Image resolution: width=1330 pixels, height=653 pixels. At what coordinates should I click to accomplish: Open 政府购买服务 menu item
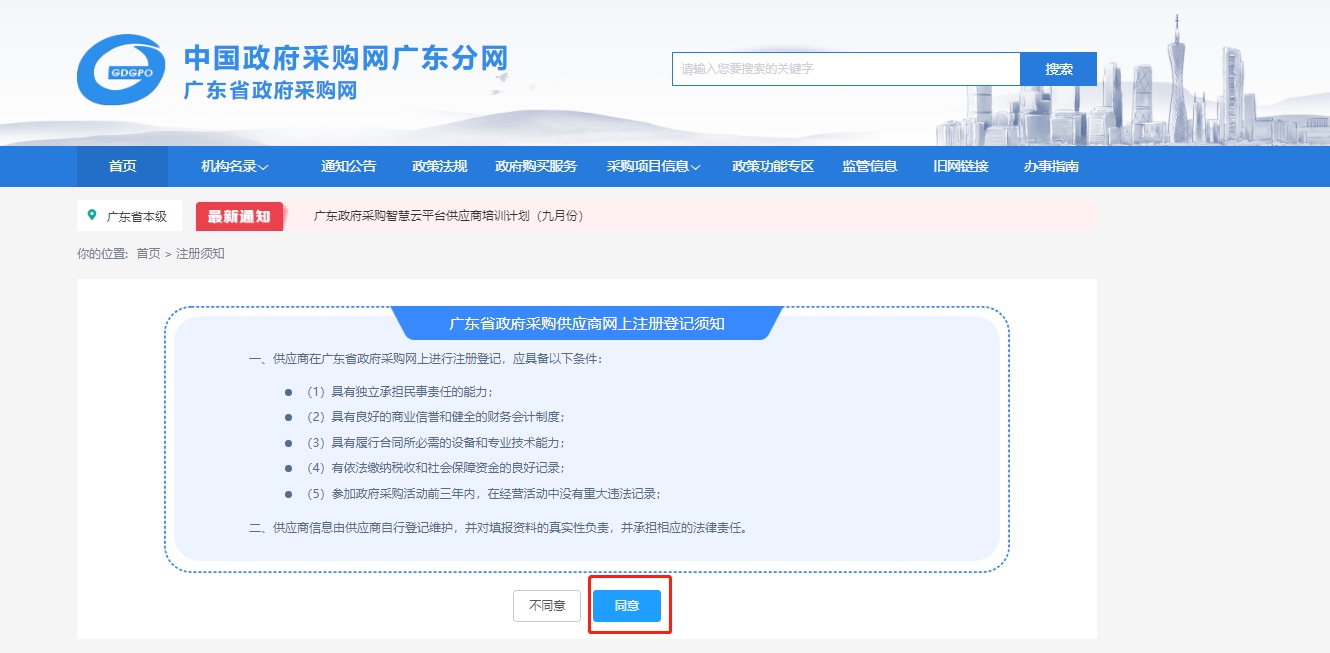coord(536,166)
